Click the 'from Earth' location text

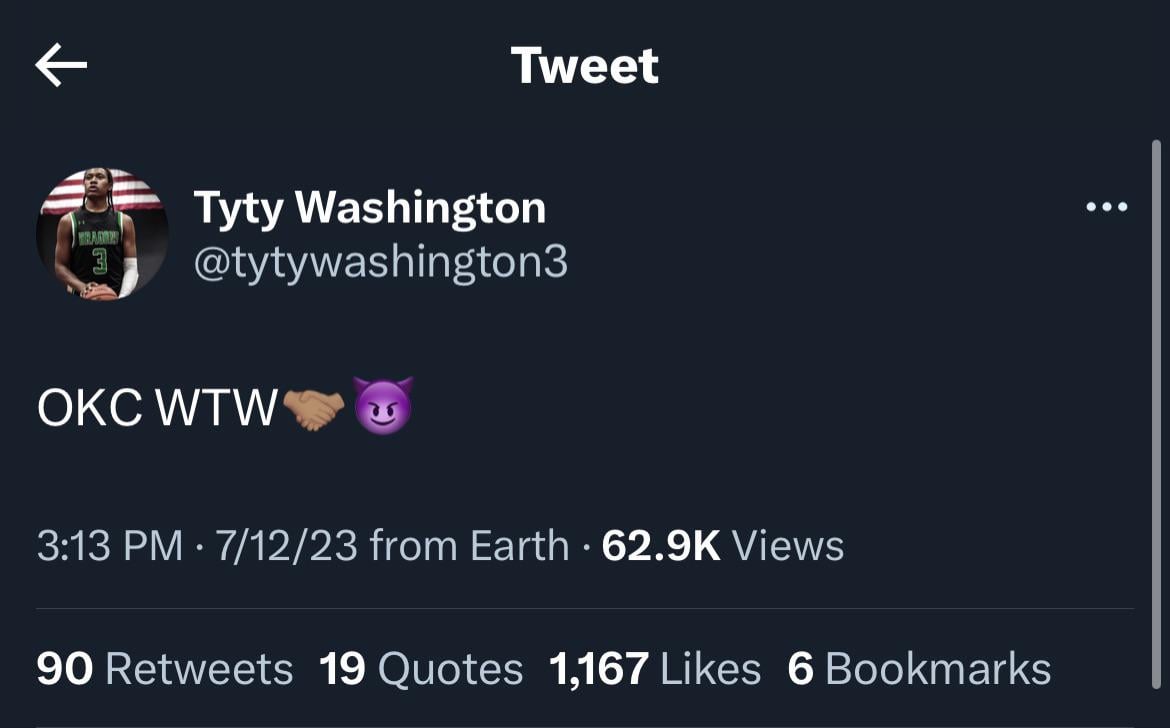(x=469, y=546)
